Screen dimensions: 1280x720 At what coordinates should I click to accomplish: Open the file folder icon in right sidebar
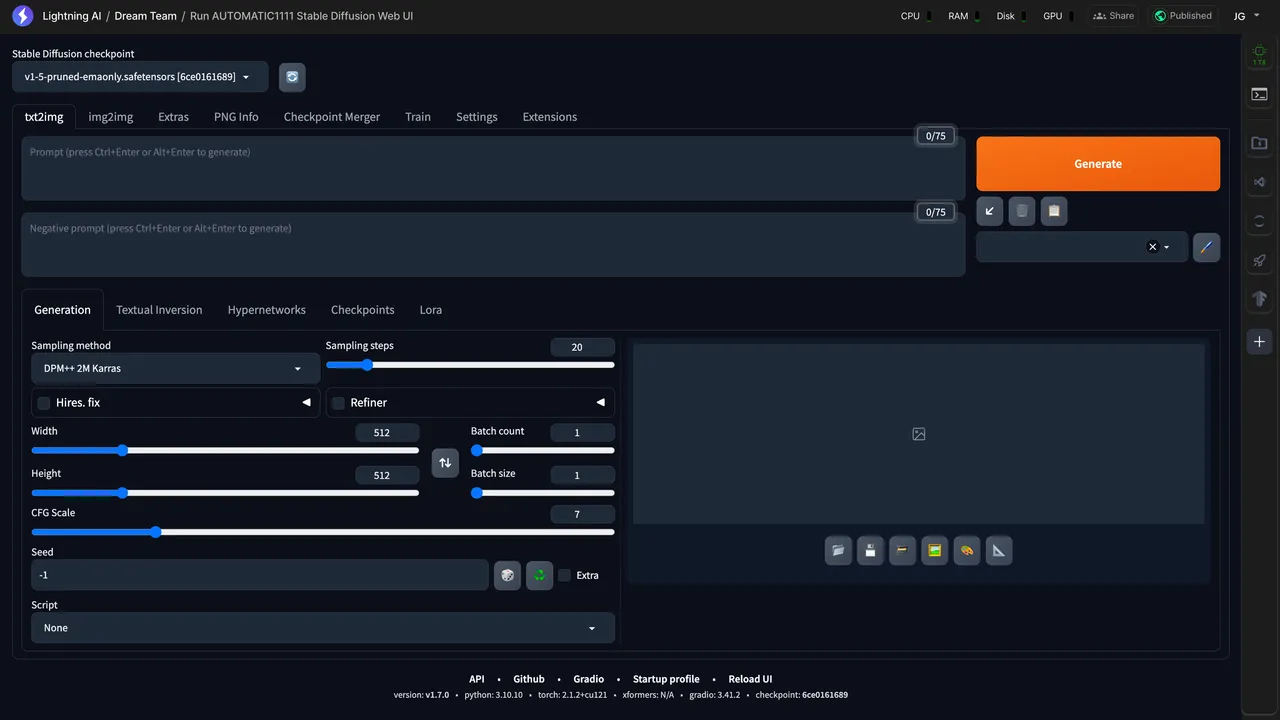(x=1259, y=143)
